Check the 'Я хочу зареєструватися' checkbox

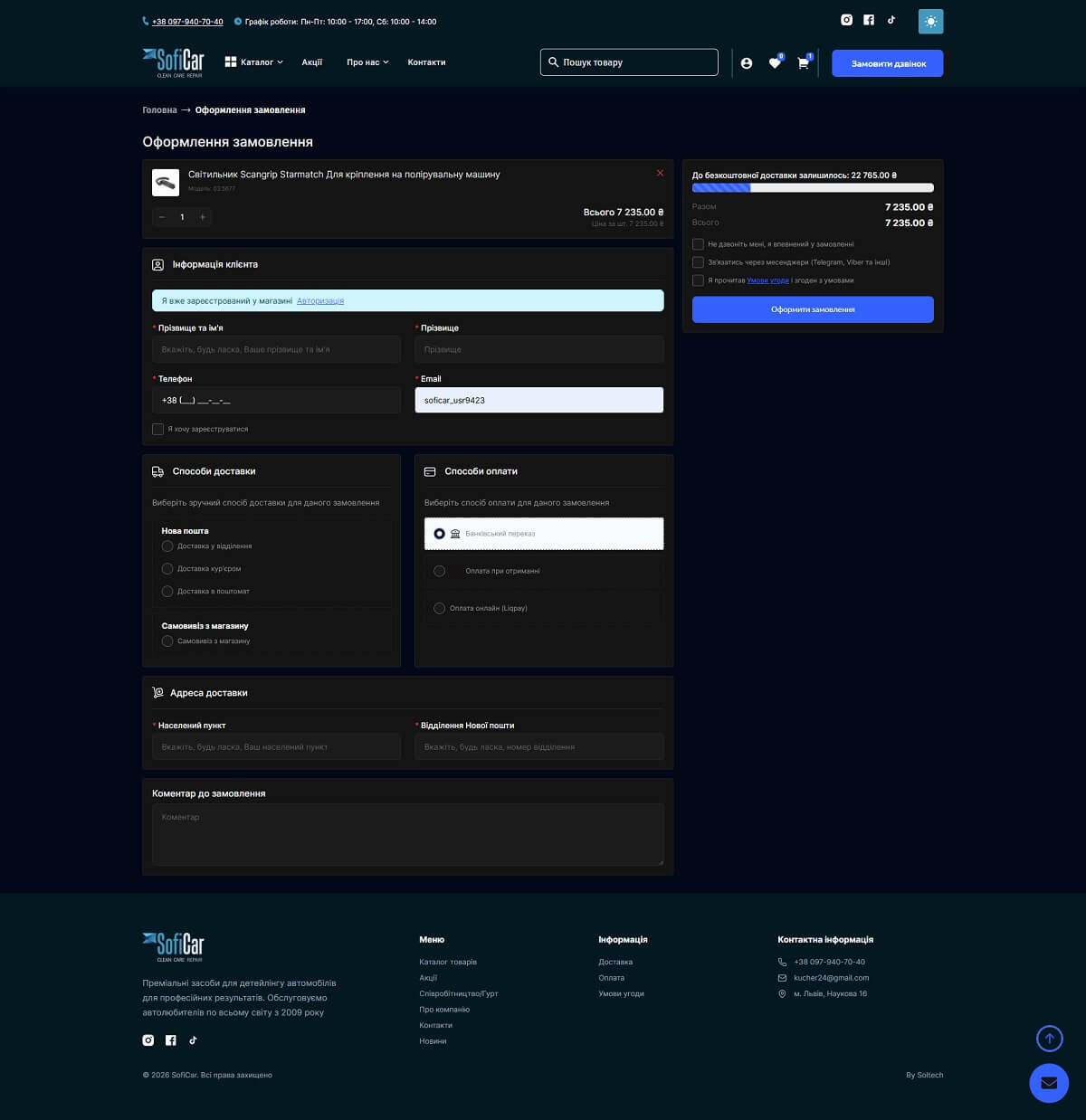click(x=158, y=429)
